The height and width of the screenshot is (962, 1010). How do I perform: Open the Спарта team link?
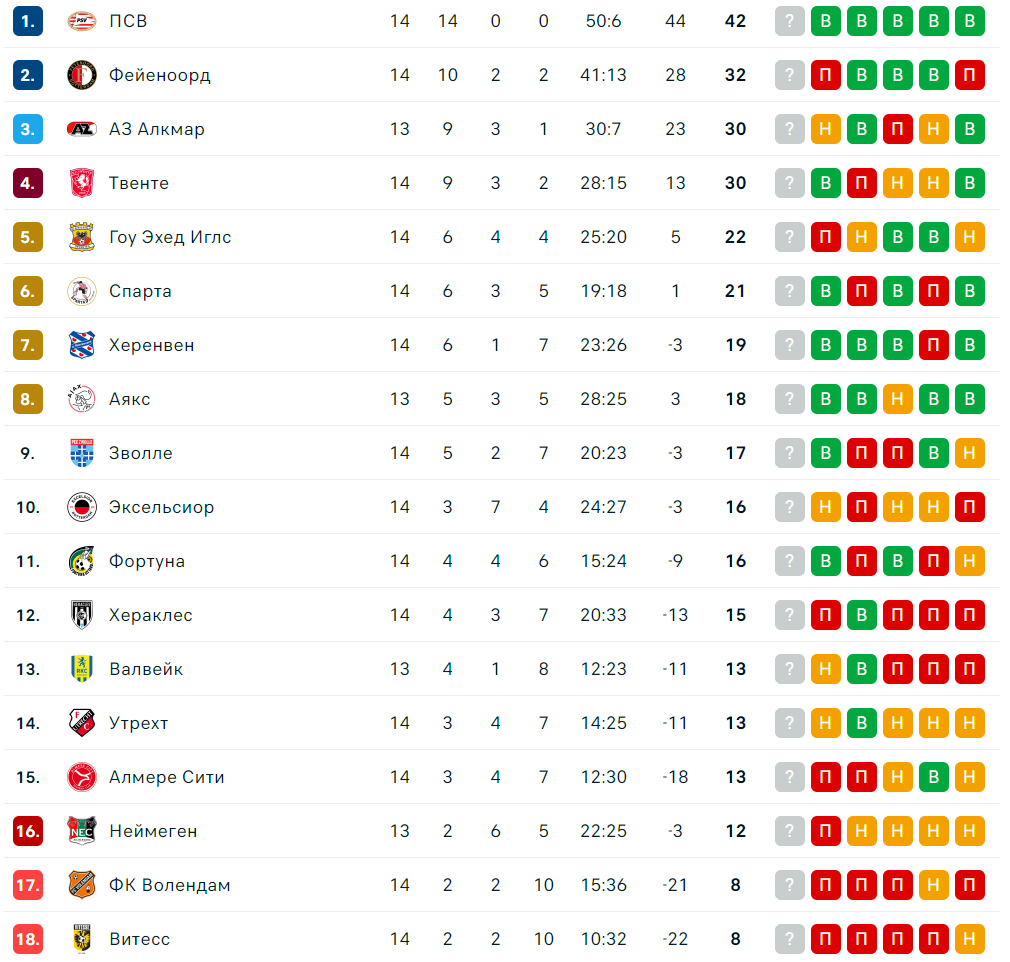click(x=140, y=291)
